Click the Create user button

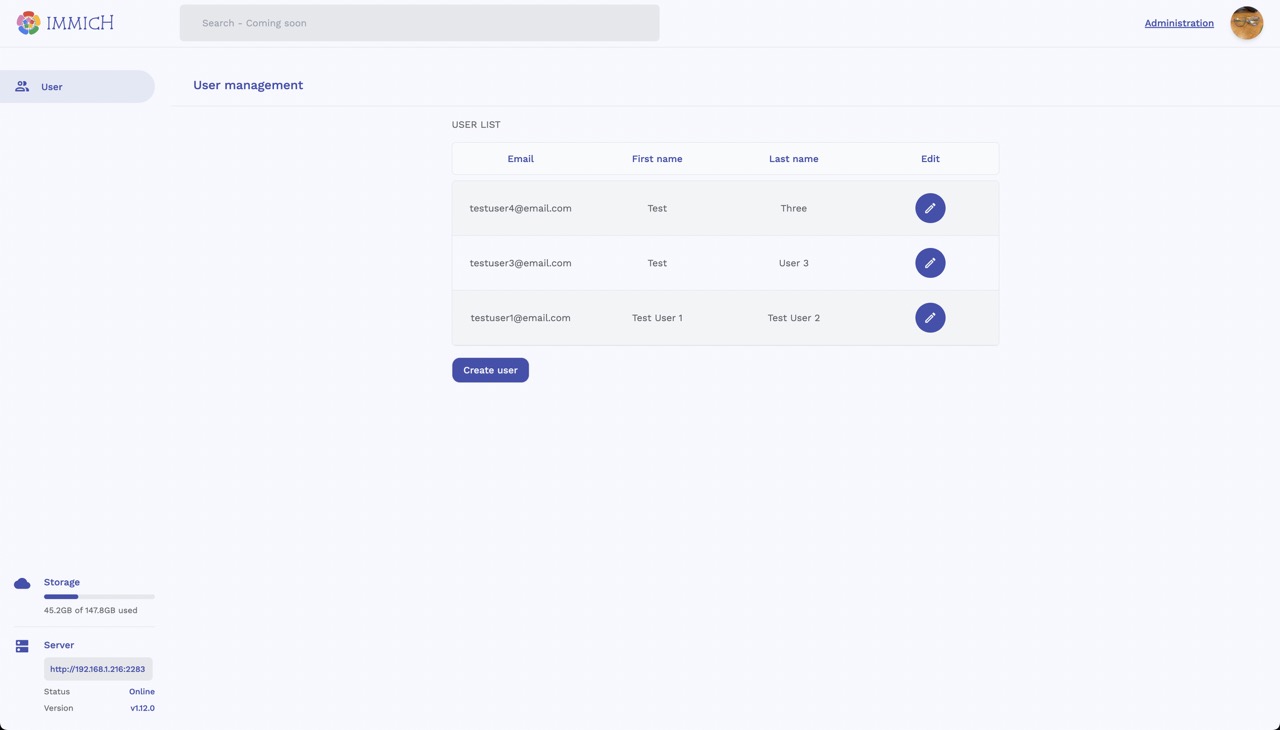tap(490, 370)
